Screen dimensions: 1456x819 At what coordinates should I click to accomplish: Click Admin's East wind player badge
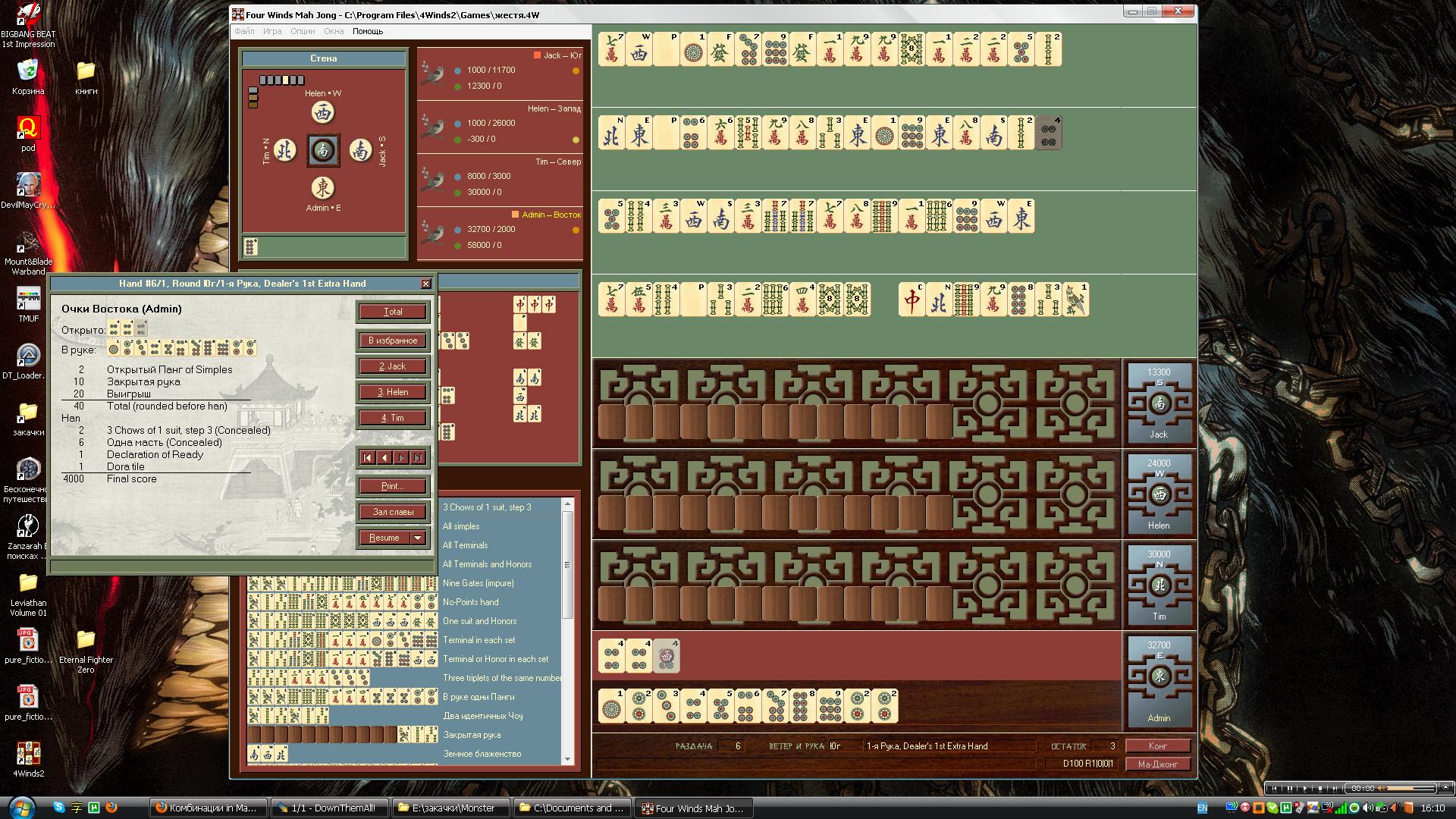pyautogui.click(x=1159, y=681)
